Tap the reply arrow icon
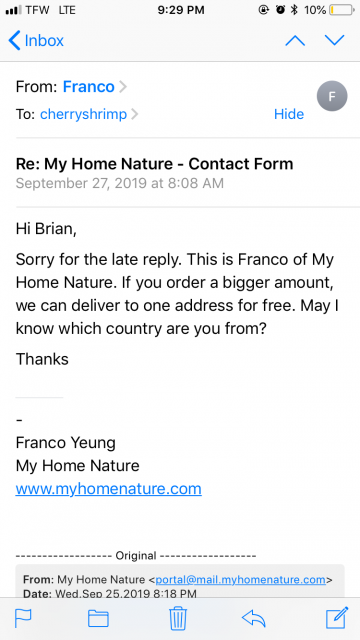Viewport: 360px width, 640px height. [x=253, y=619]
